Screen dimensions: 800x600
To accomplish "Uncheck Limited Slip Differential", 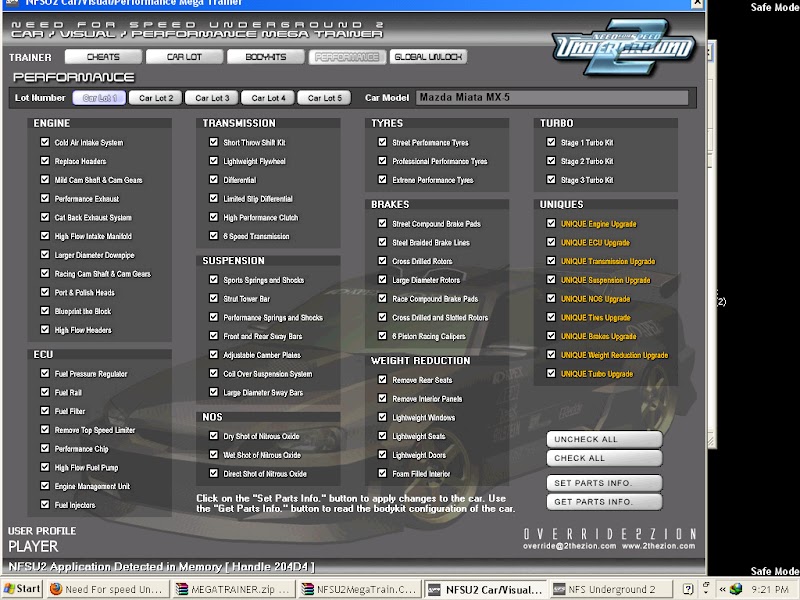I will (214, 198).
